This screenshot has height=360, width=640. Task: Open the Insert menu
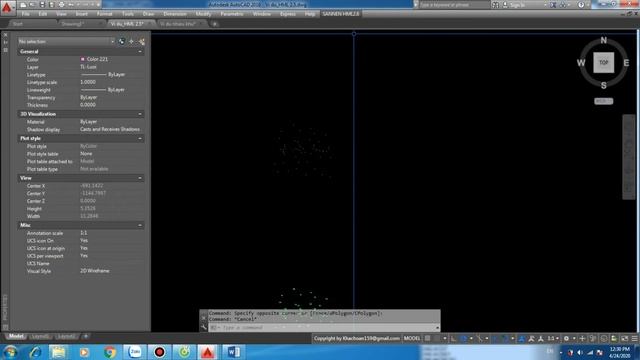(x=82, y=14)
